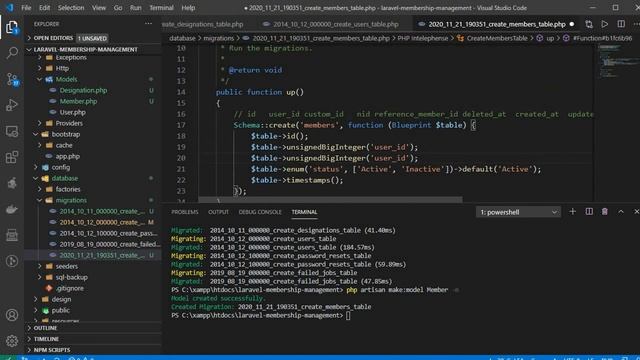Expand the Outline section
Viewport: 640px width, 360px height.
click(x=45, y=328)
